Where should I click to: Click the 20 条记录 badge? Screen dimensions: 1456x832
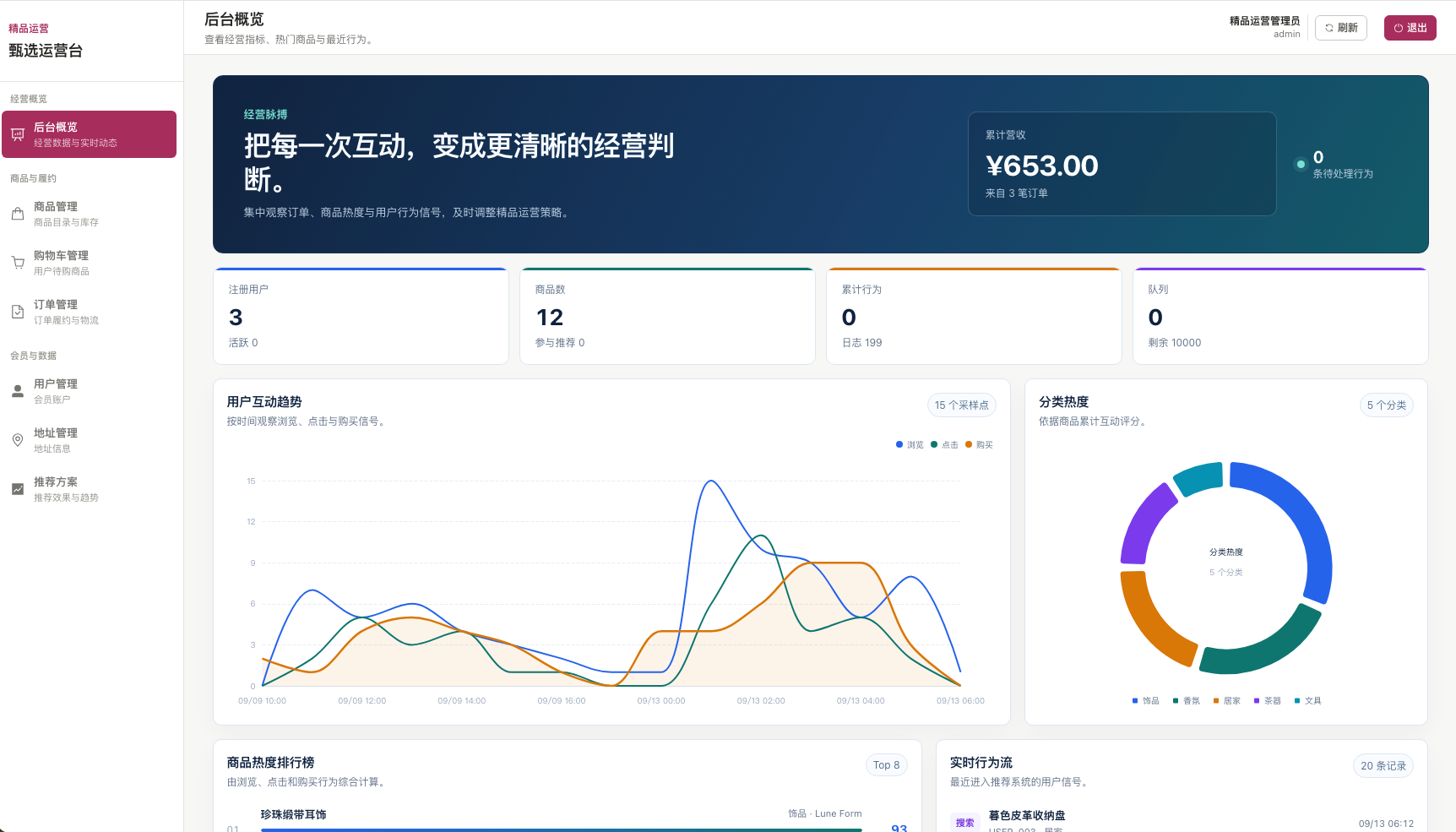[x=1383, y=766]
